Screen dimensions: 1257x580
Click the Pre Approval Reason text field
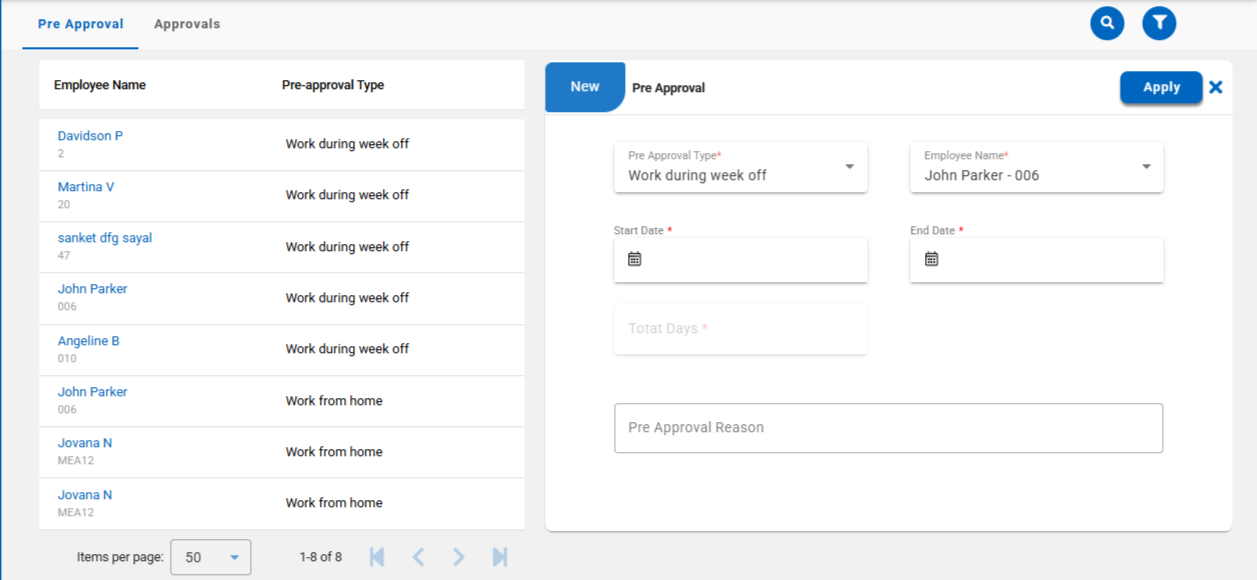click(x=888, y=428)
